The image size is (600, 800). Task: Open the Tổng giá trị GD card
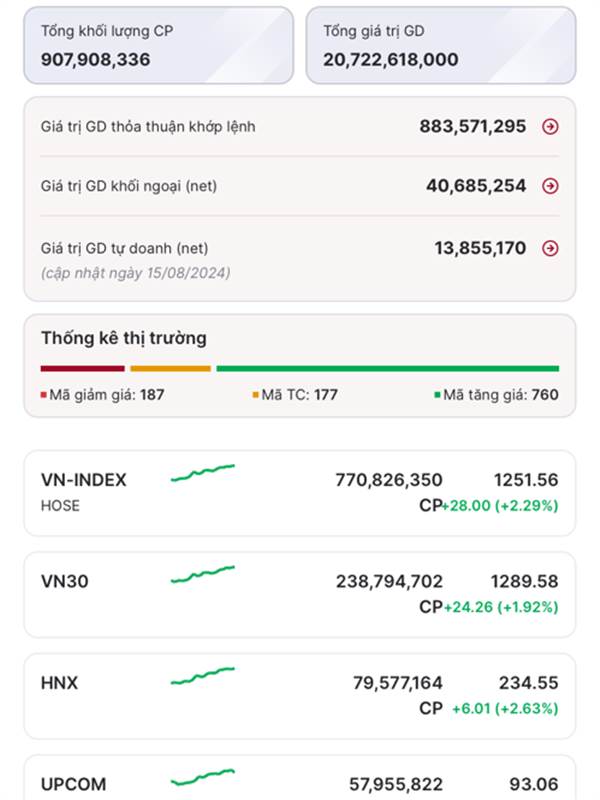[x=441, y=45]
